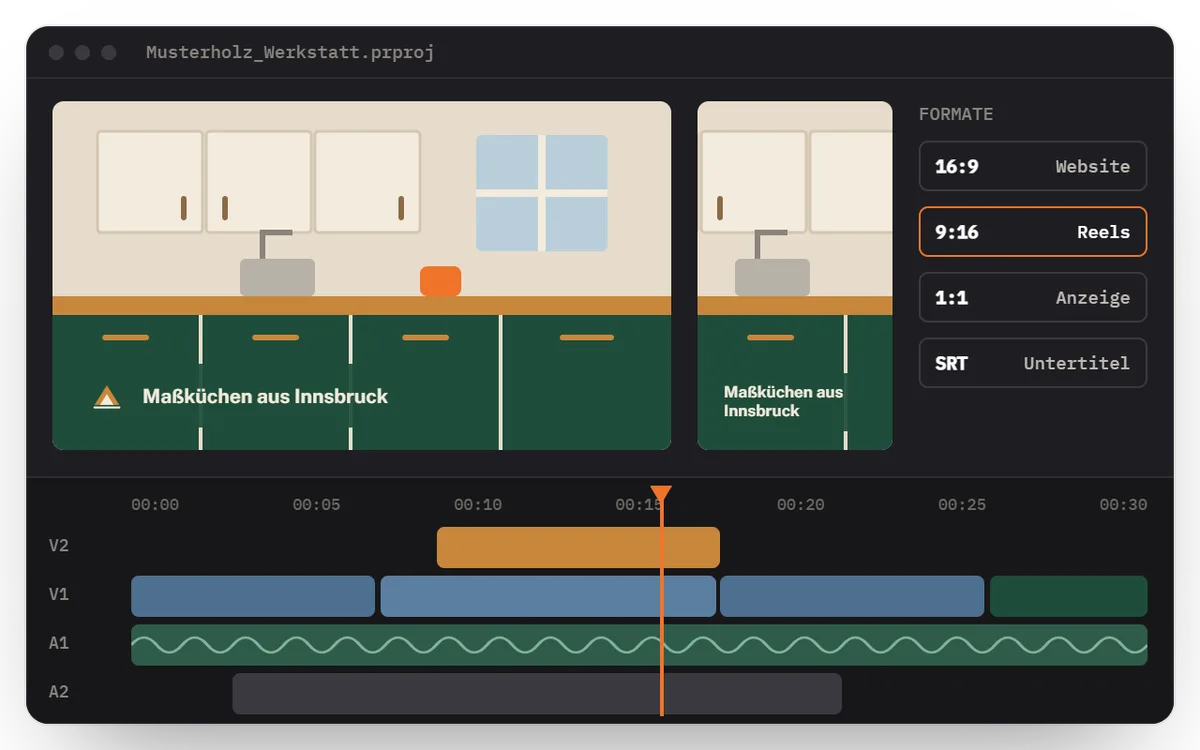Select the orange clip on track V2
This screenshot has width=1200, height=750.
578,547
